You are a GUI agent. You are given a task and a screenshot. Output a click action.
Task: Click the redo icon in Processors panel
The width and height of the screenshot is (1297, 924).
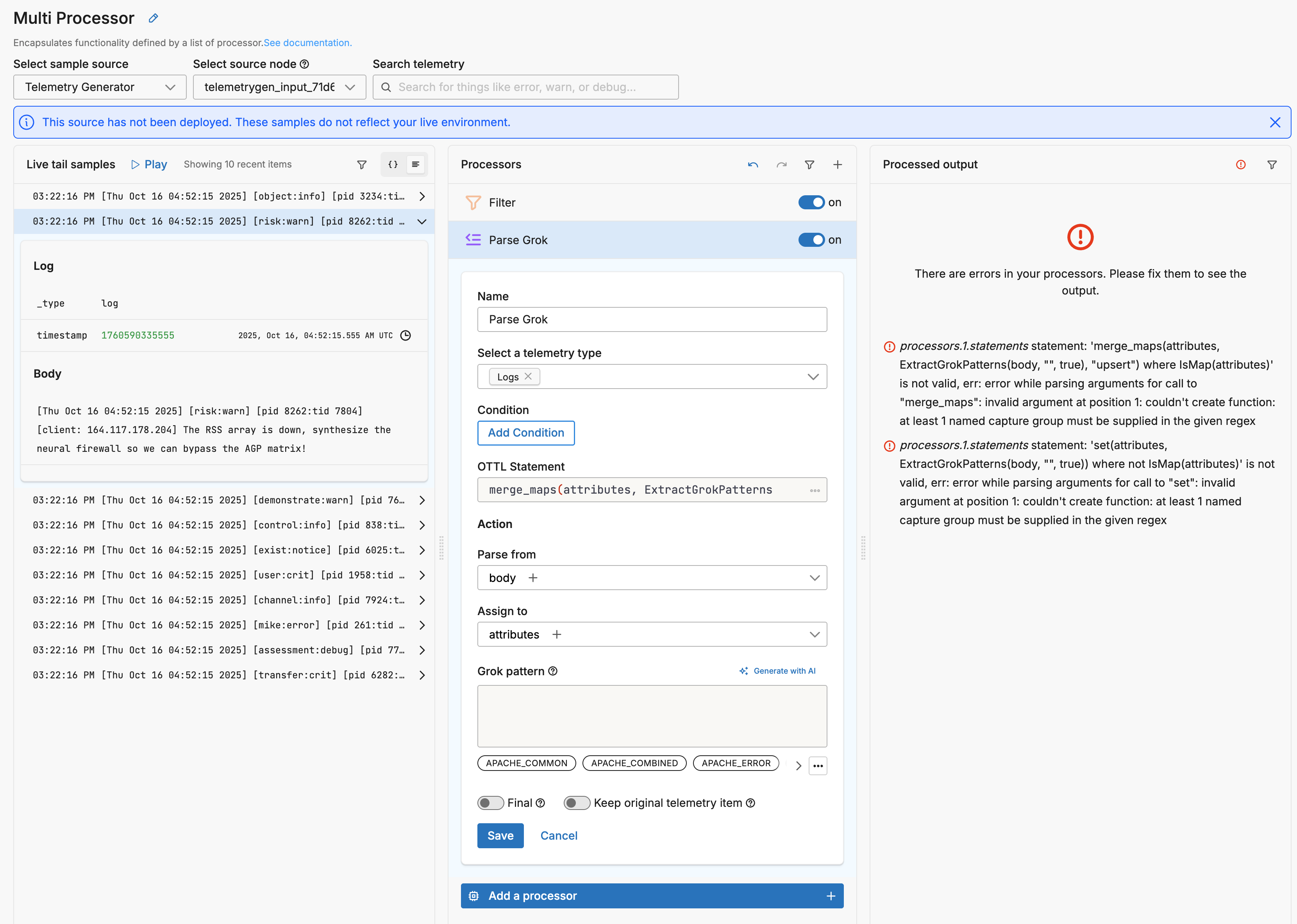pos(781,164)
